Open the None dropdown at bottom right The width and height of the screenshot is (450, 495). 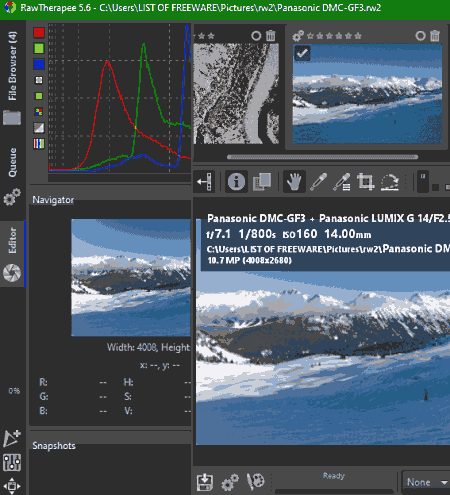(426, 482)
